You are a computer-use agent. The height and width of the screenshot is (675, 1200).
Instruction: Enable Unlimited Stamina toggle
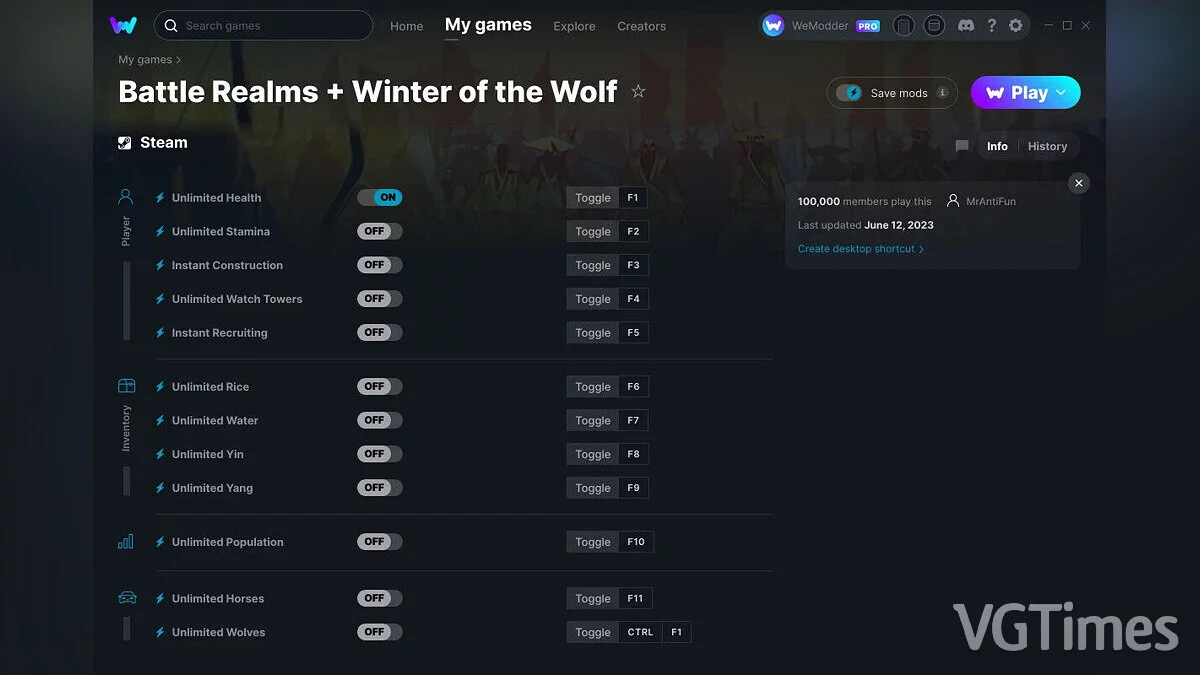click(380, 231)
